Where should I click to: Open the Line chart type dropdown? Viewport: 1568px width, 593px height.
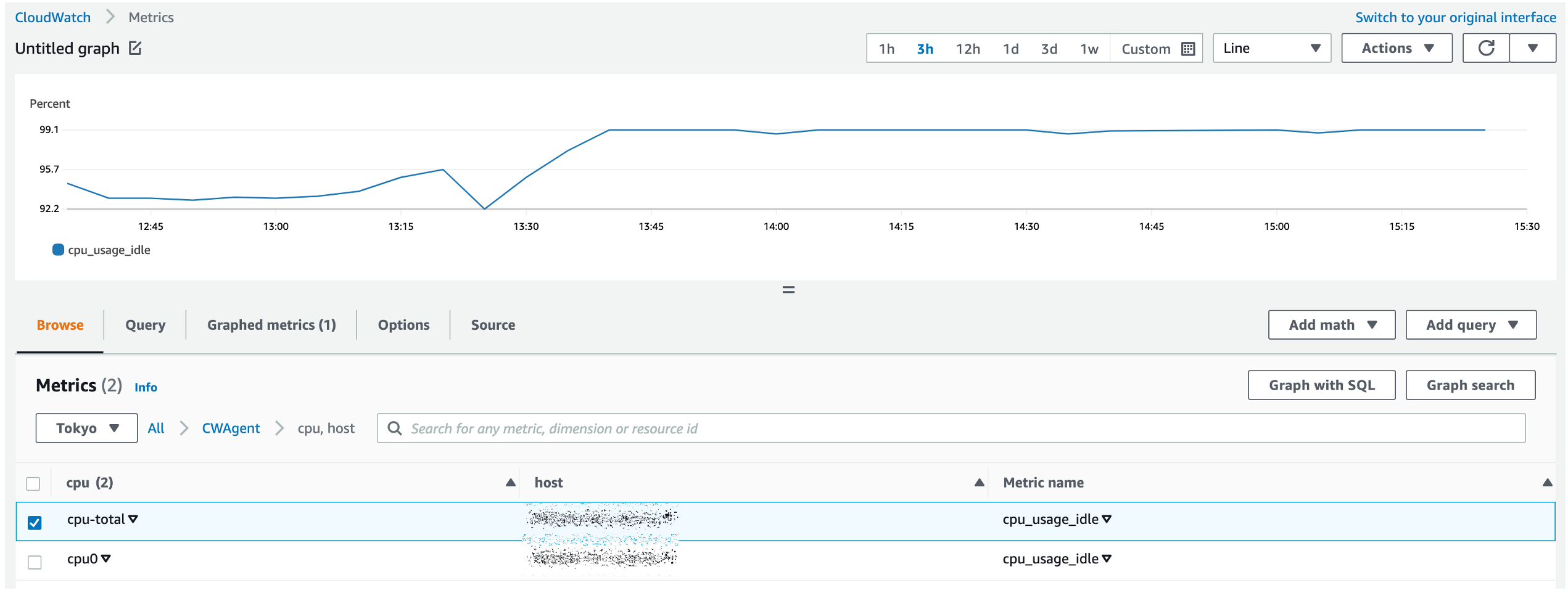pyautogui.click(x=1272, y=48)
